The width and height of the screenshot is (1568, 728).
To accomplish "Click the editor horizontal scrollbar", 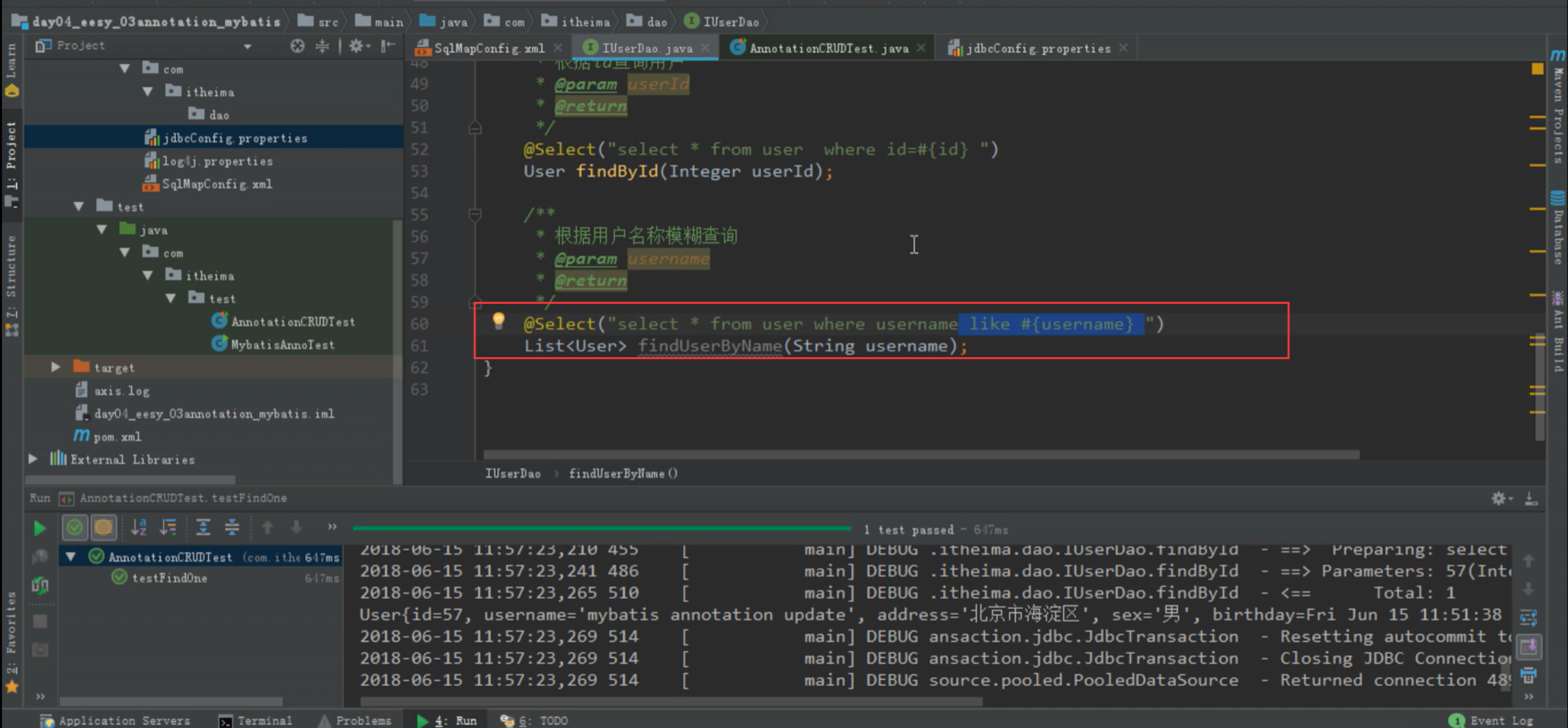I will point(920,454).
